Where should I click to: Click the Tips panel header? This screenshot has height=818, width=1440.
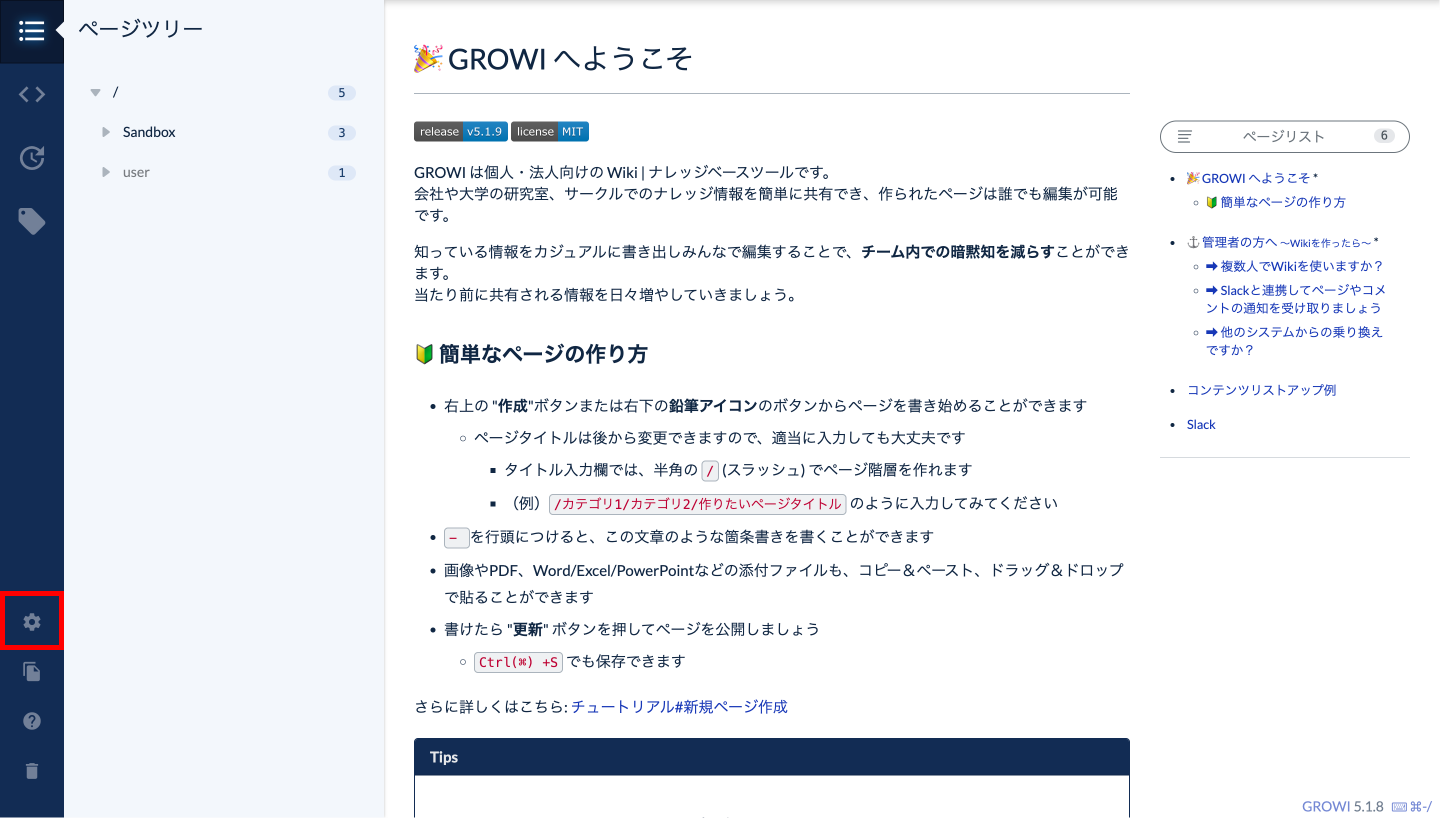(x=772, y=757)
